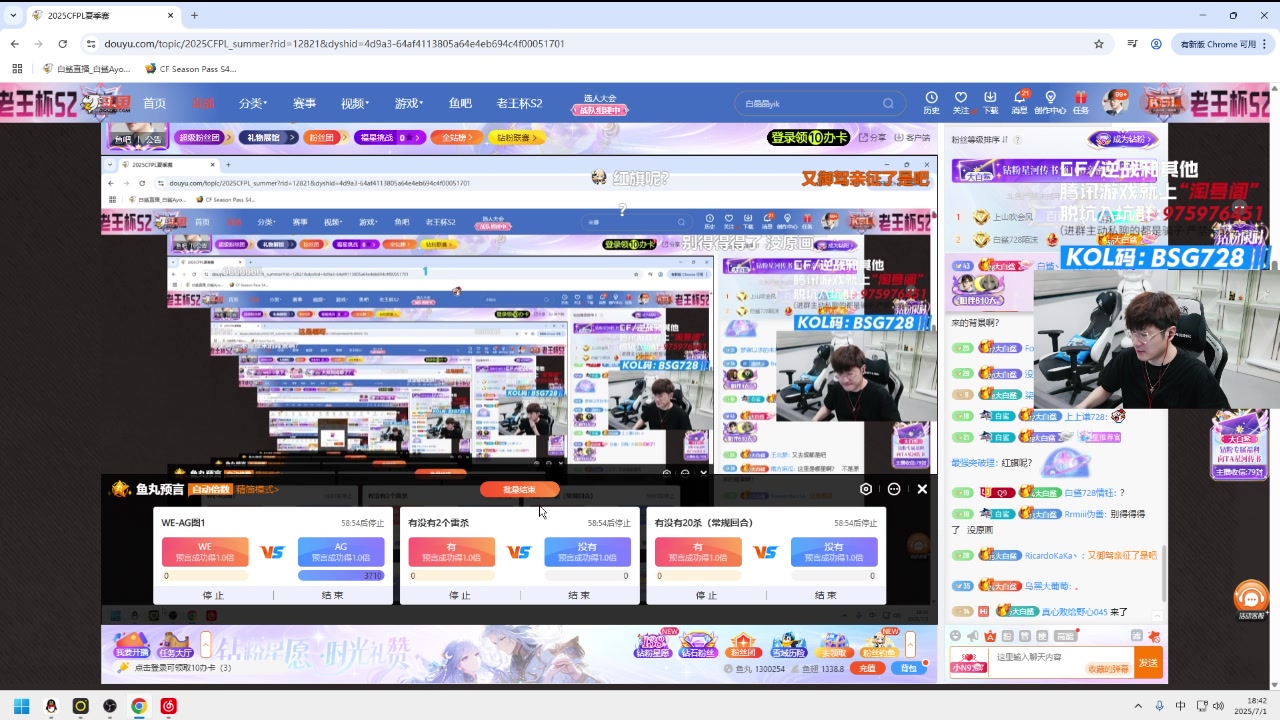The height and width of the screenshot is (720, 1280).
Task: Click the chat input field 这里输入聊天内容
Action: (x=1062, y=663)
